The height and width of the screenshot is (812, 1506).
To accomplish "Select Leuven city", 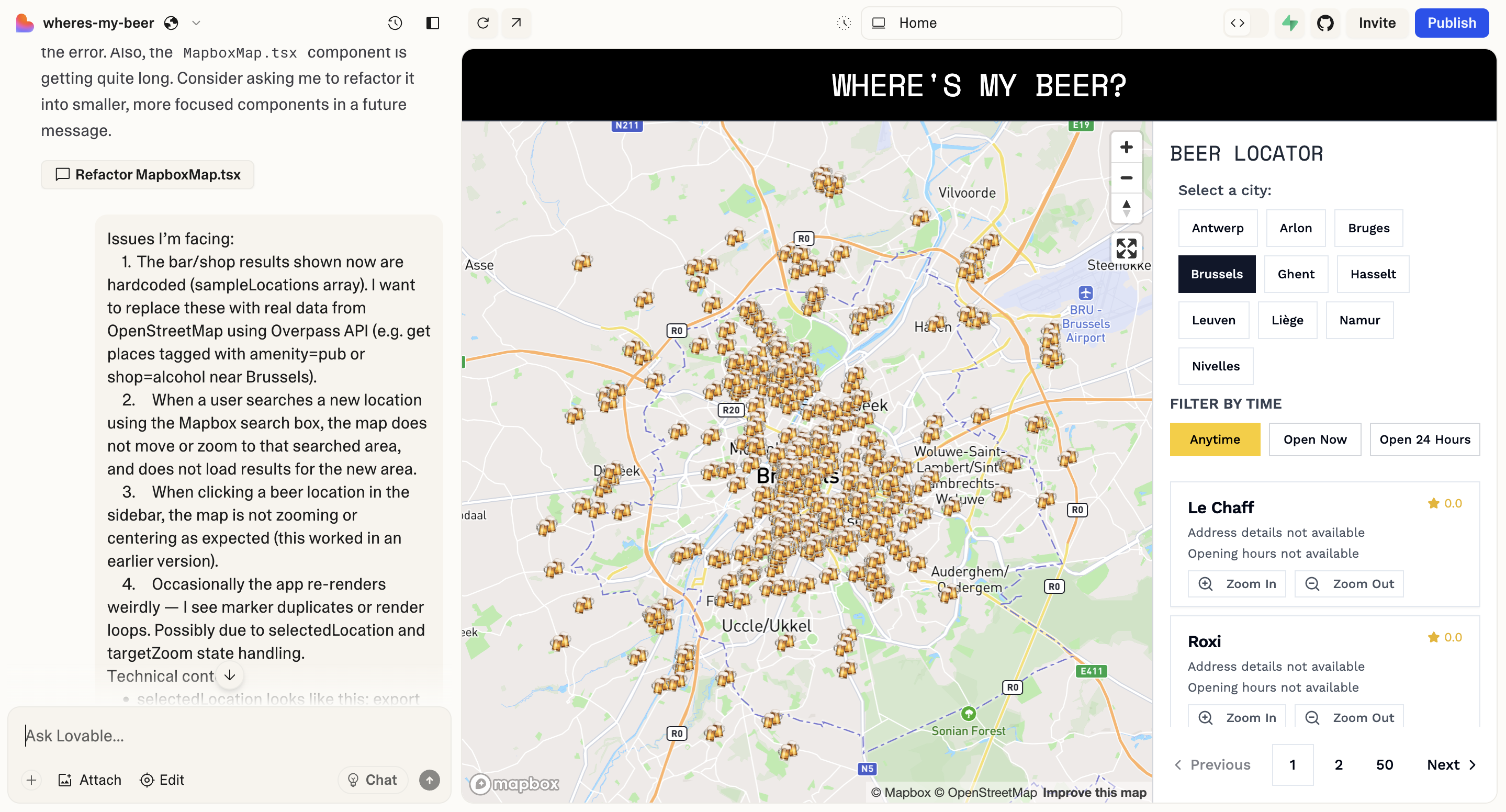I will coord(1213,320).
